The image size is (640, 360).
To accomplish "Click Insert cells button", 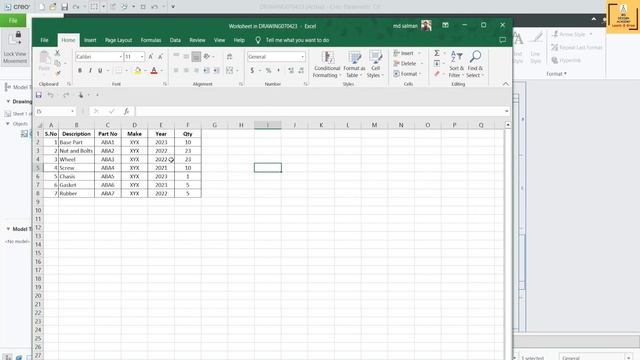I will point(403,53).
